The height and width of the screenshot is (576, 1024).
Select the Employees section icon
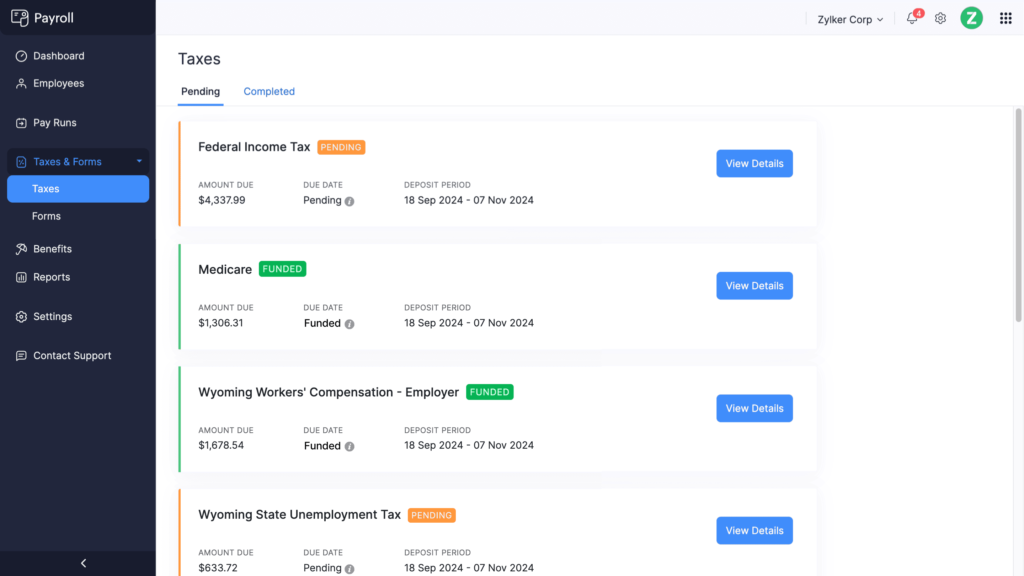[x=22, y=83]
